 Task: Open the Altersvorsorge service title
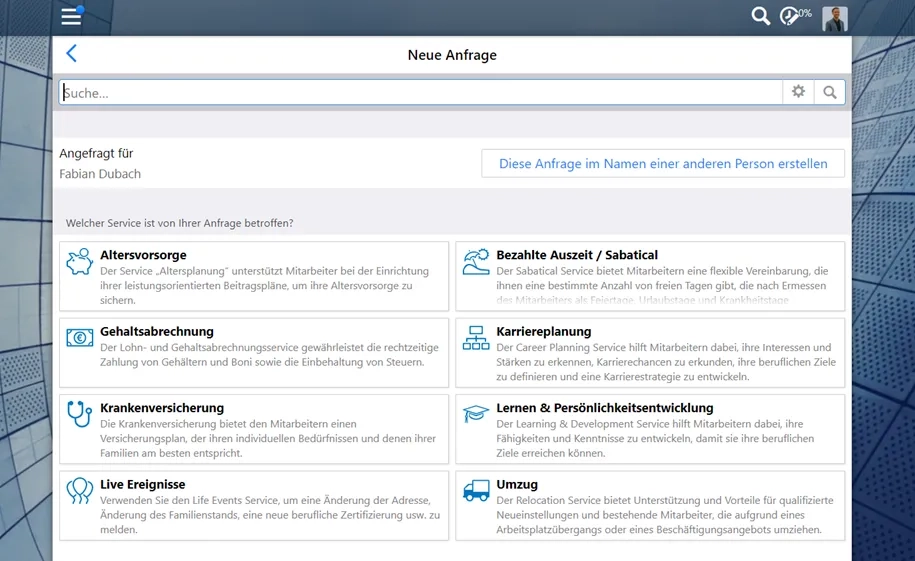tap(143, 255)
